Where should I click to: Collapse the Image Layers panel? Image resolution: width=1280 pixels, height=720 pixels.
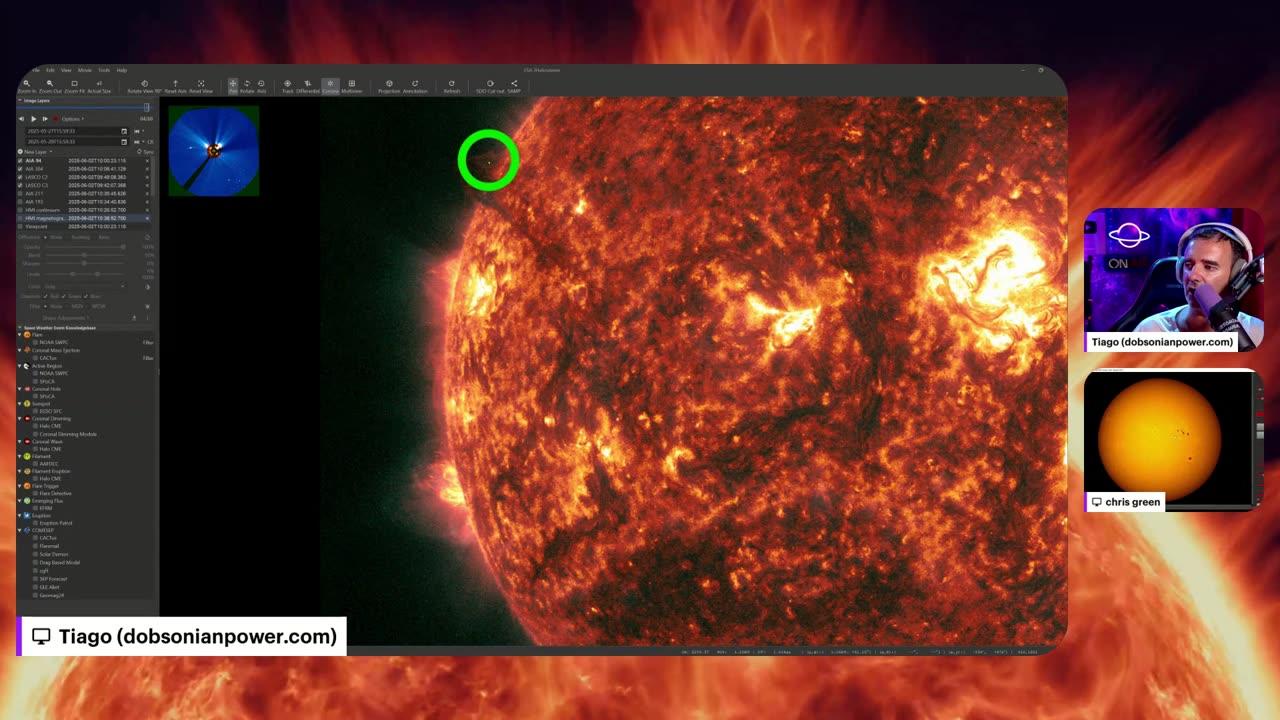tap(20, 101)
